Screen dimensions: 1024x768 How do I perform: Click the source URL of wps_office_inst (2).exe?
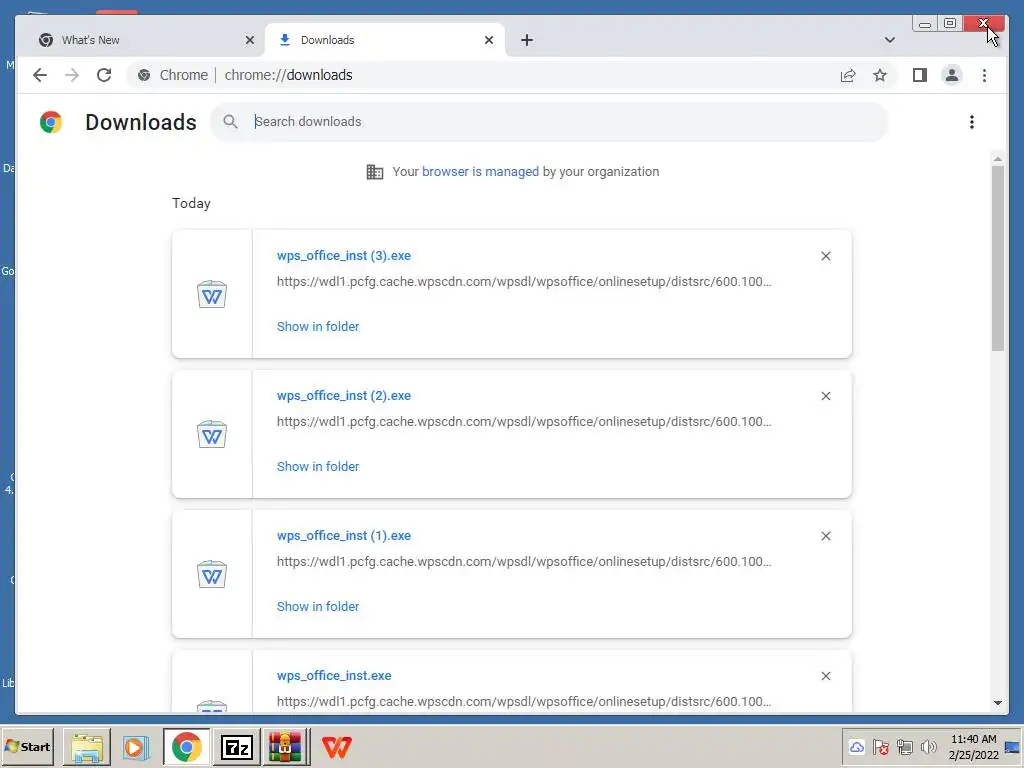click(x=524, y=421)
